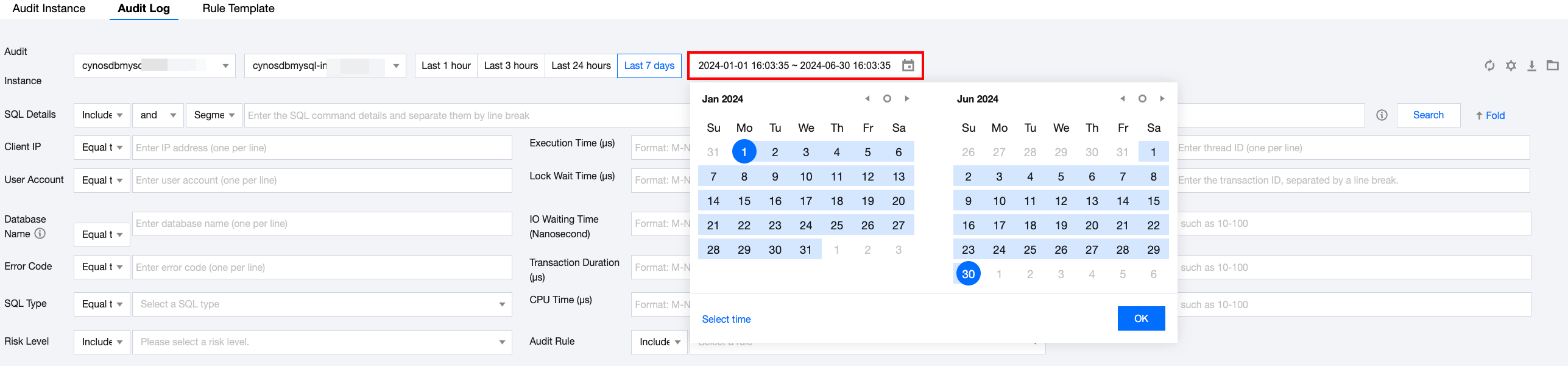This screenshot has height=366, width=1568.
Task: Choose the Last 3 hours range
Action: coord(510,65)
